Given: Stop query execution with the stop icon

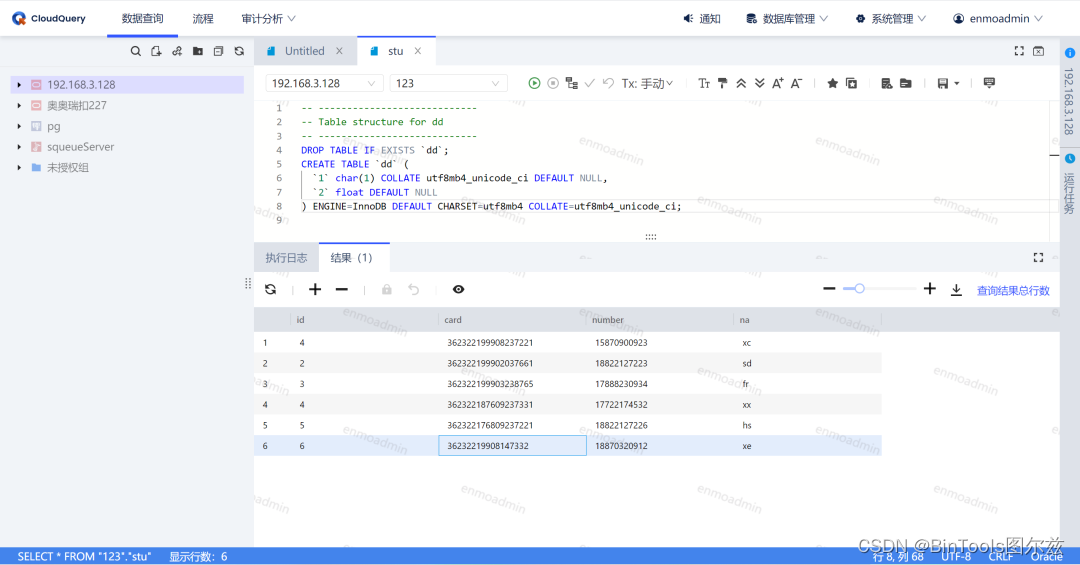Looking at the screenshot, I should 552,83.
